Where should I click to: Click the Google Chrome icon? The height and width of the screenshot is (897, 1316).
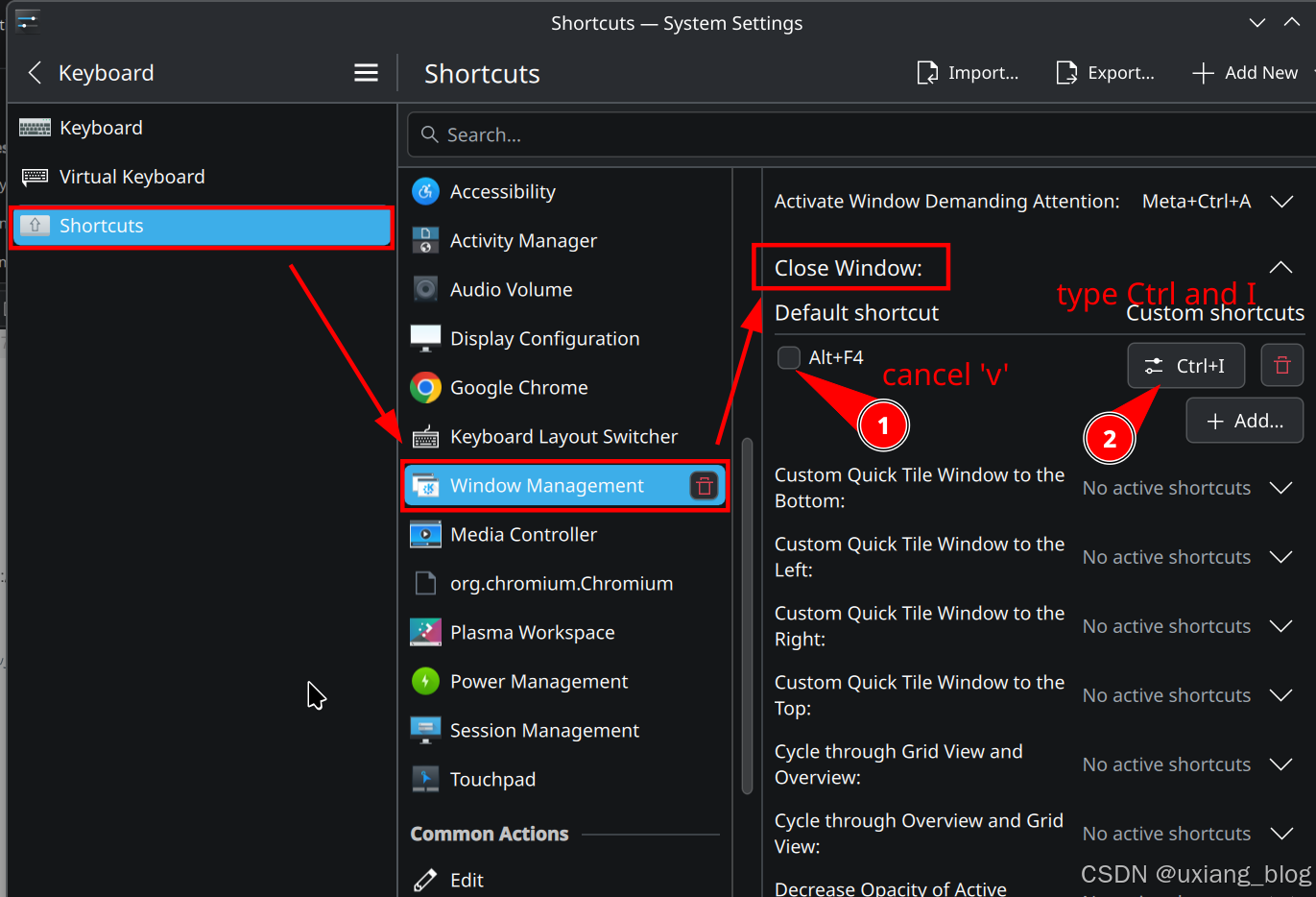[425, 387]
